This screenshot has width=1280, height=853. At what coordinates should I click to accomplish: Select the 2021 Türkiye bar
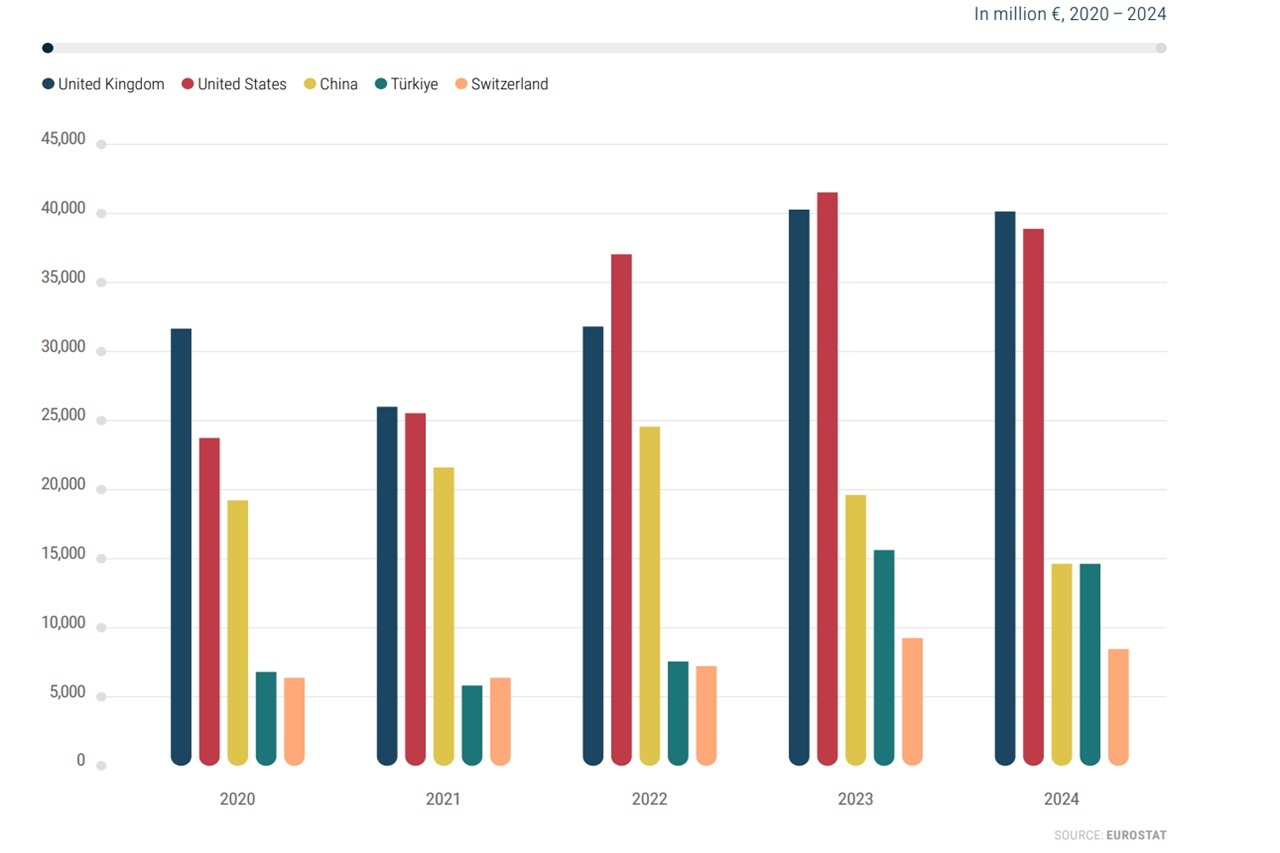click(x=472, y=726)
